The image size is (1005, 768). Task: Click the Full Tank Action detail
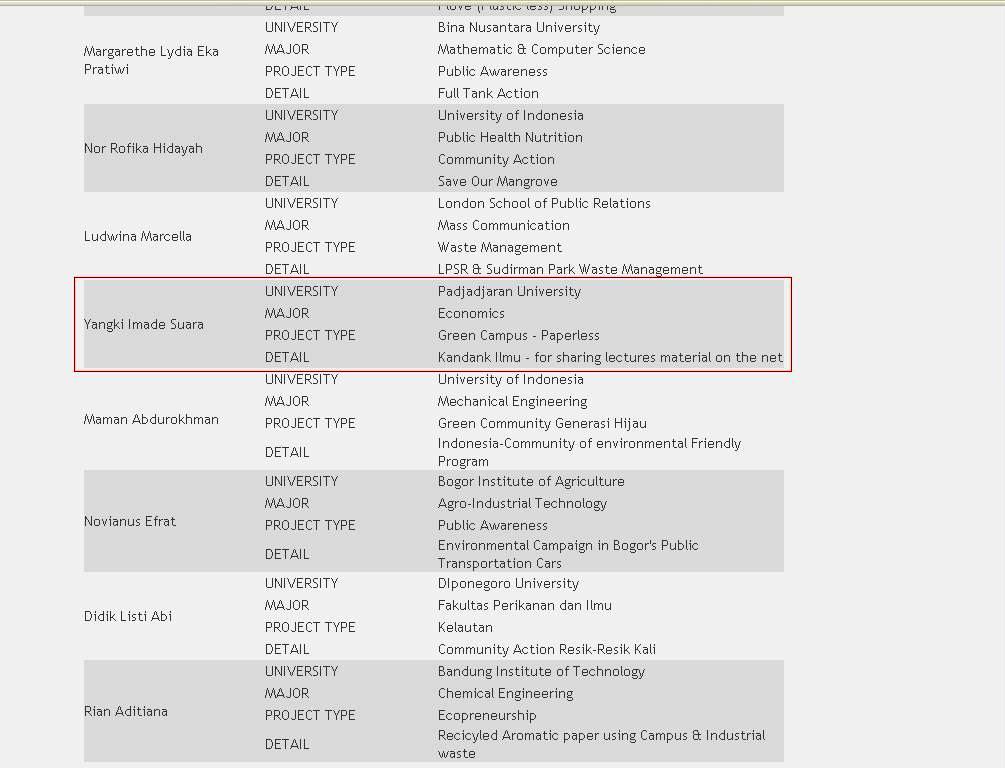488,93
